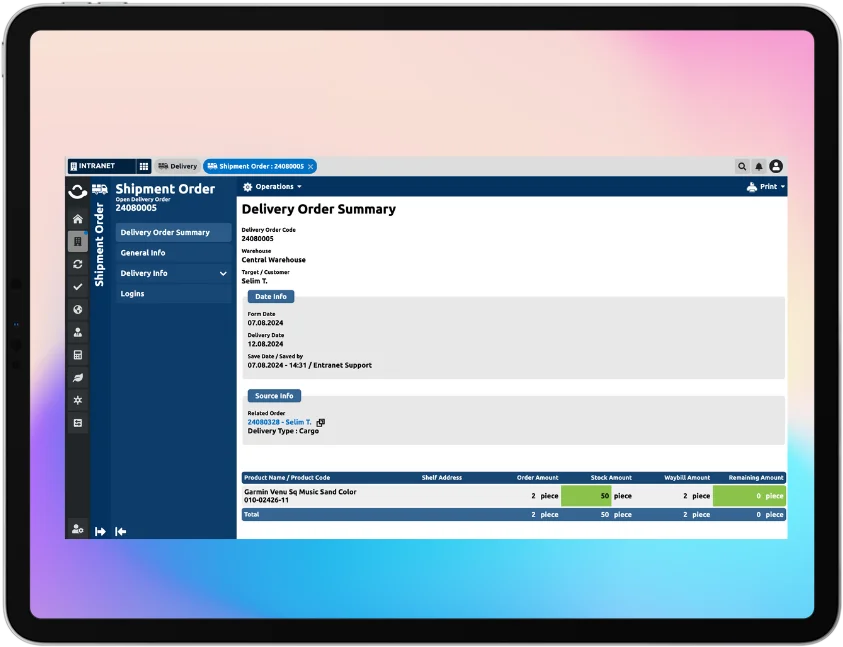This screenshot has width=843, height=647.
Task: Click the user settings icon at sidebar bottom
Action: [x=78, y=529]
